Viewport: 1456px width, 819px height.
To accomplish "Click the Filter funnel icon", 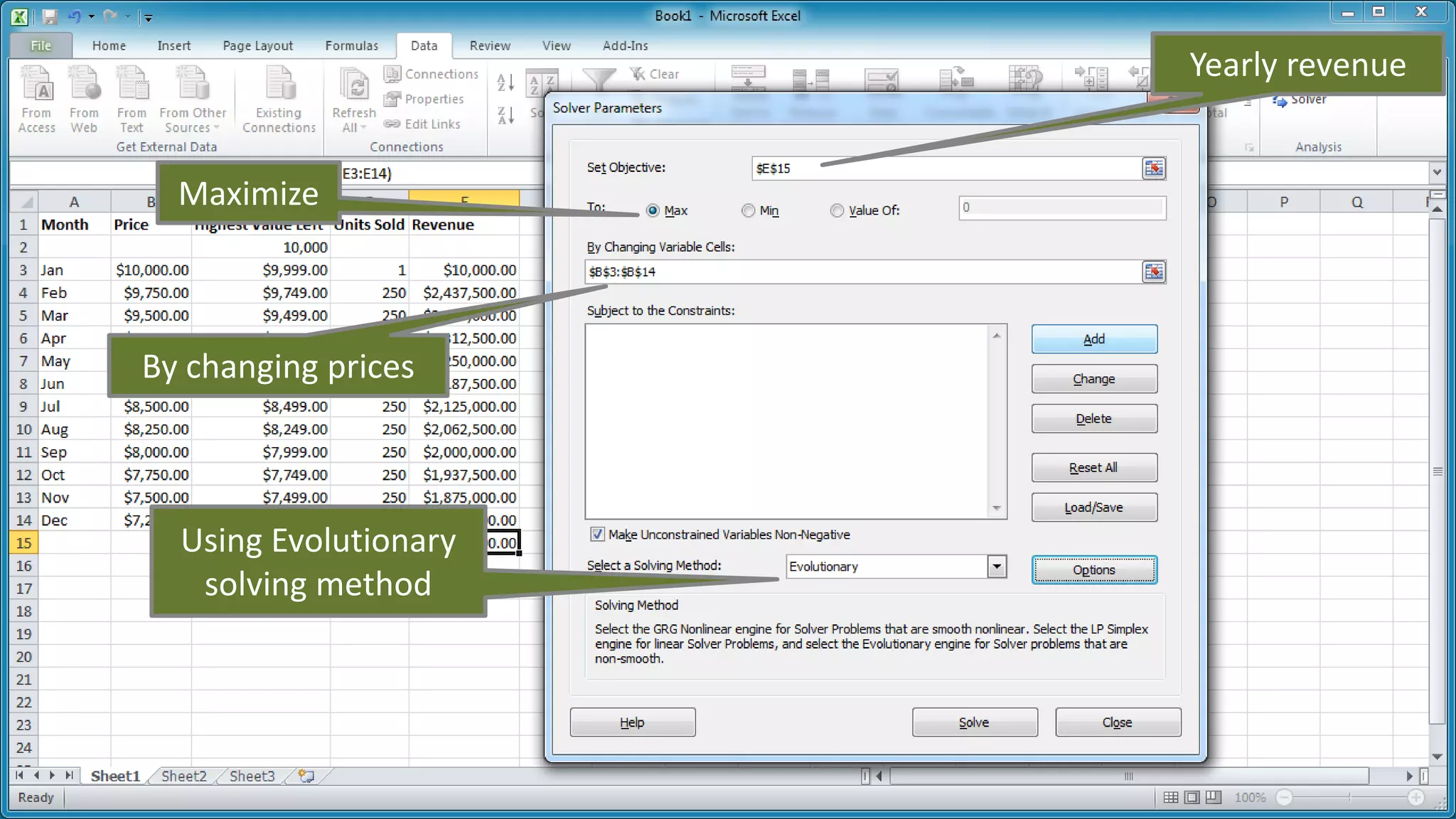I will (599, 80).
